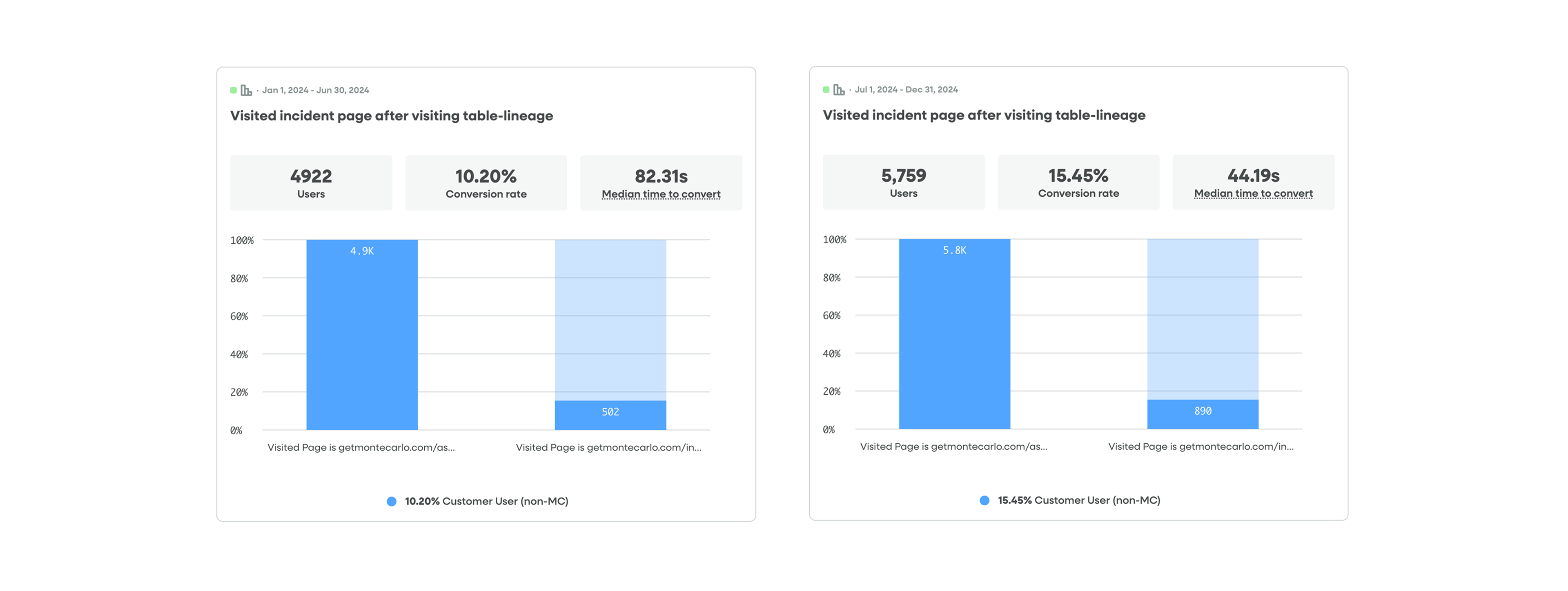Image resolution: width=1568 pixels, height=591 pixels.
Task: Click the 5.8K funnel bar
Action: coord(954,334)
